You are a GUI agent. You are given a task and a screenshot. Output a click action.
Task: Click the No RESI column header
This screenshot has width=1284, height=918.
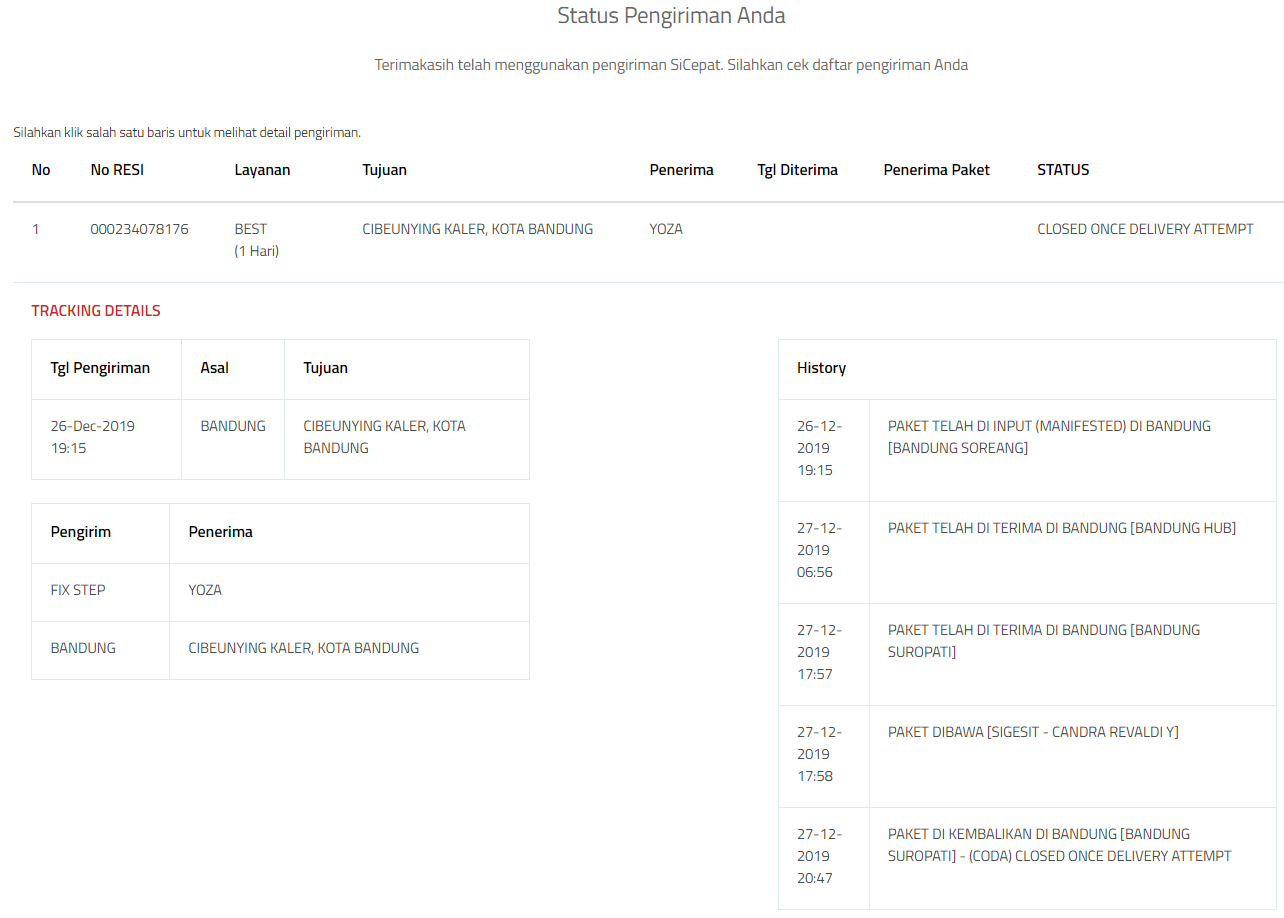[x=117, y=170]
